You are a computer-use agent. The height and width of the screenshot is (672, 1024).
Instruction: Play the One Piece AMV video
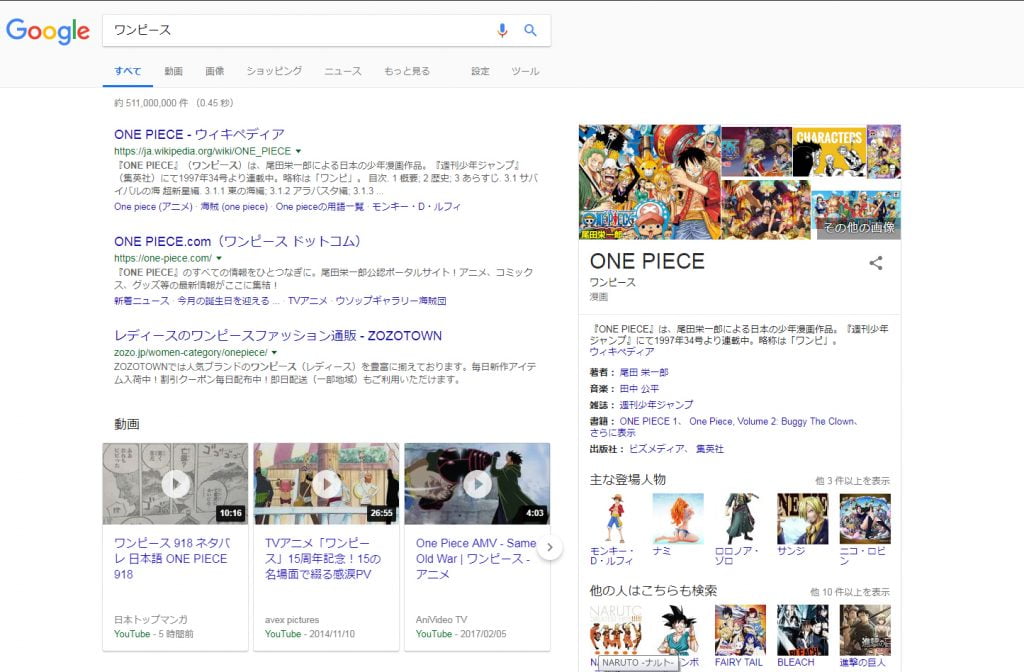(477, 484)
